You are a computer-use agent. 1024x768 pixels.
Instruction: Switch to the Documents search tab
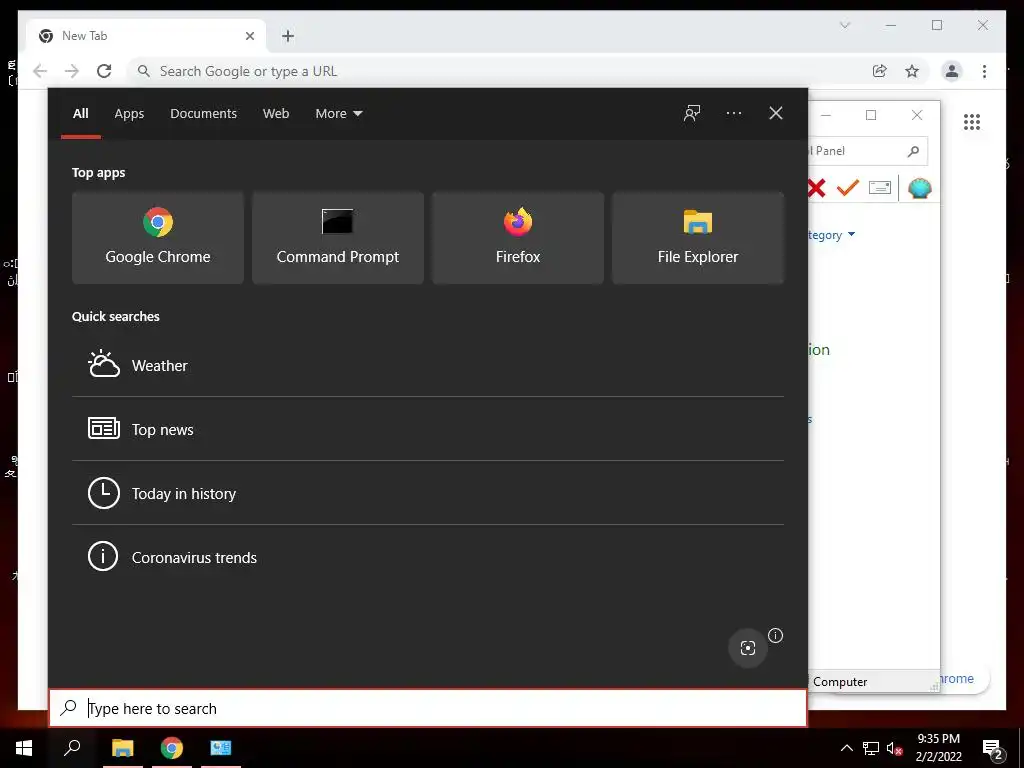[203, 114]
